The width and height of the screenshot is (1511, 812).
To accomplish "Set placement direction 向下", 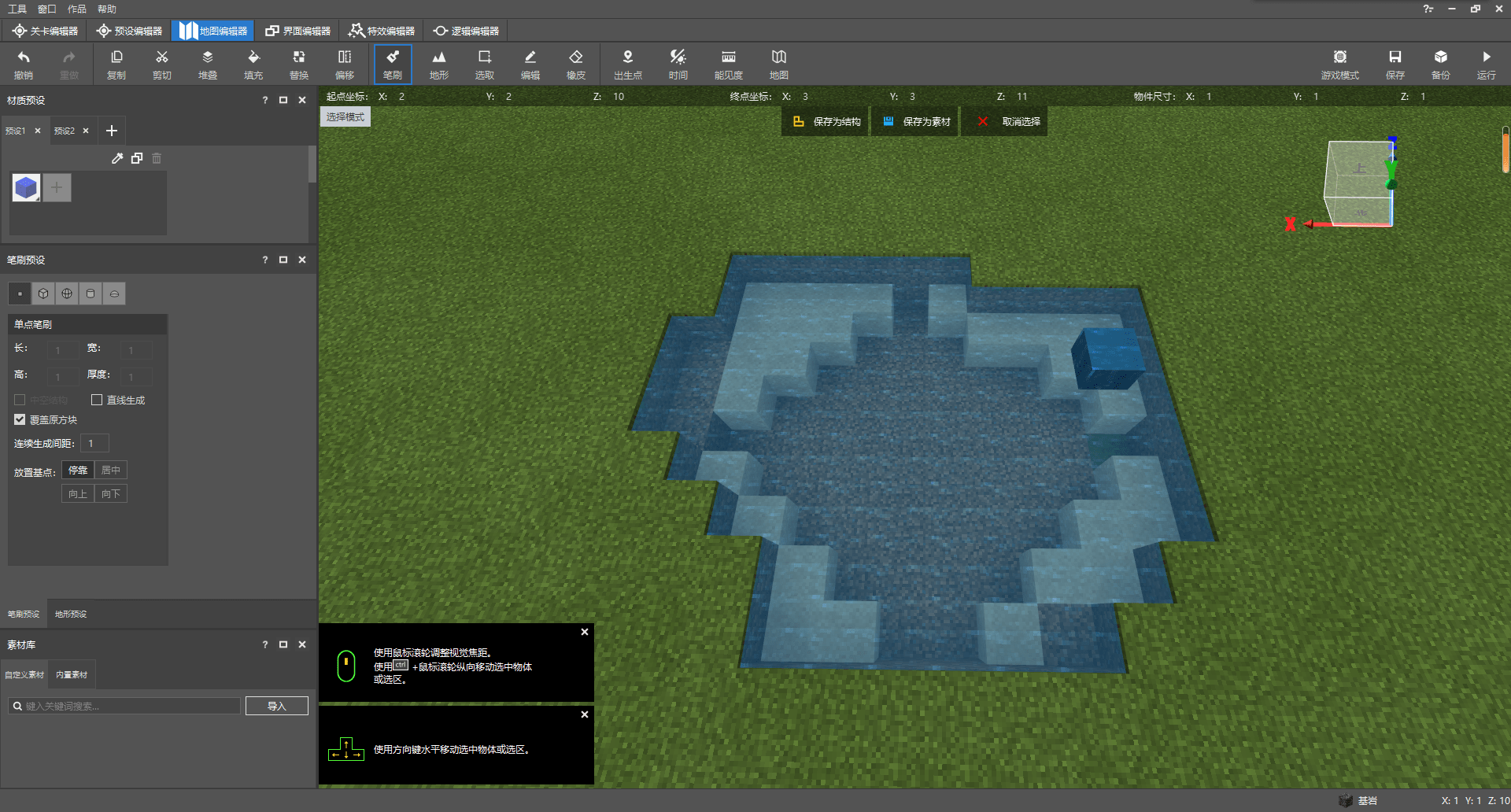I will click(x=111, y=493).
